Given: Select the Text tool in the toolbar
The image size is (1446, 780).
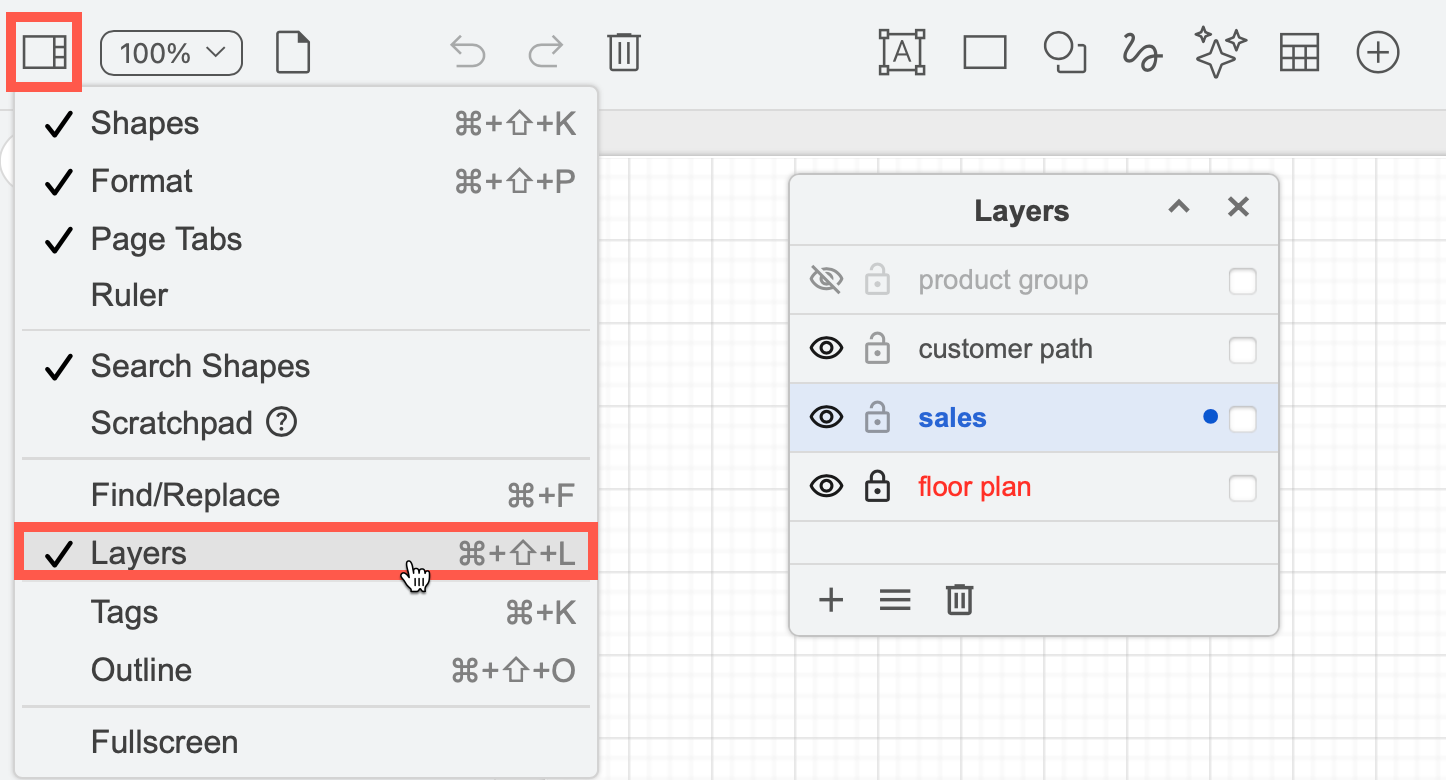Looking at the screenshot, I should (x=901, y=52).
